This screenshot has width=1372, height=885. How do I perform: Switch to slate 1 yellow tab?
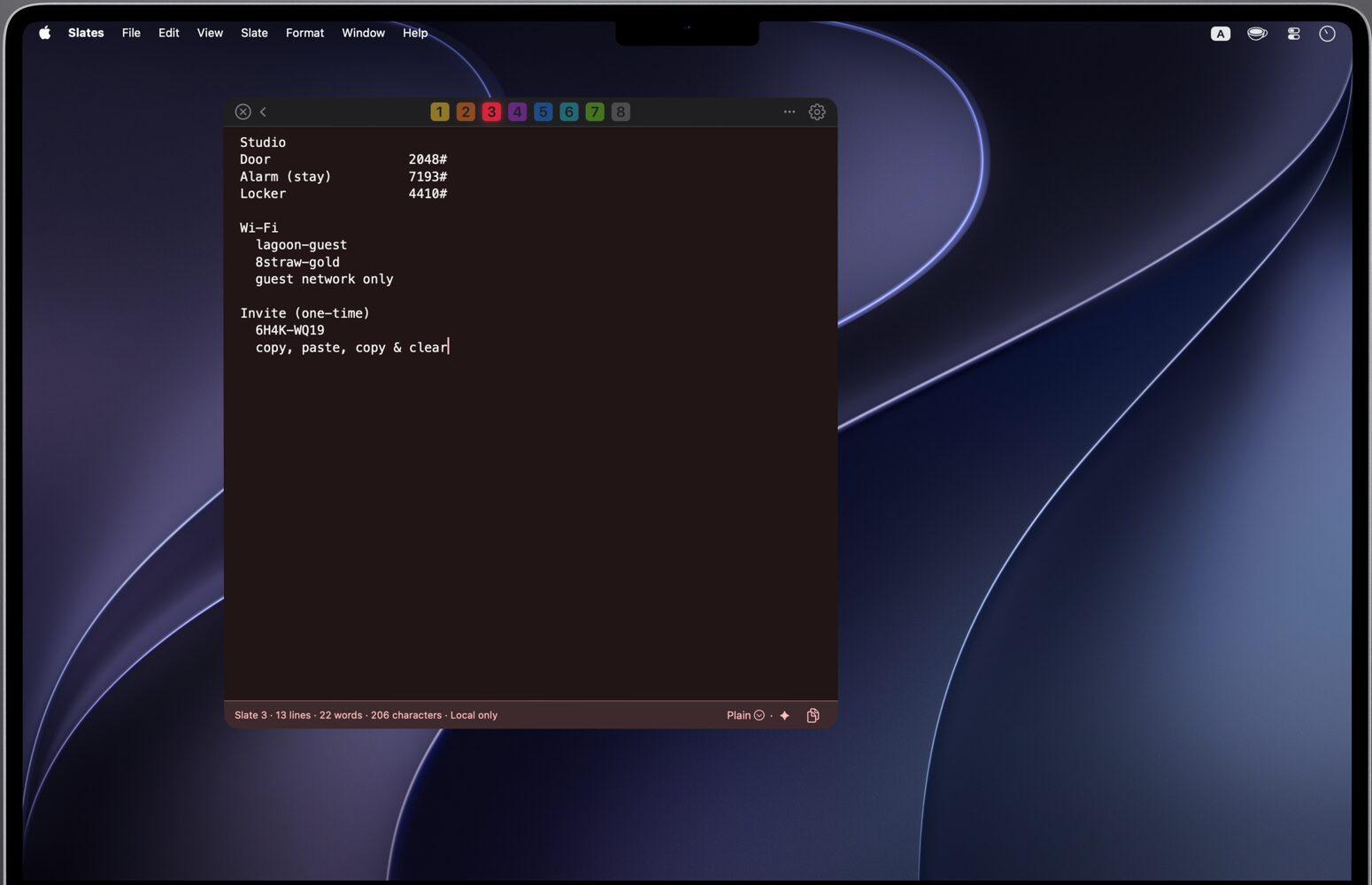(x=440, y=112)
